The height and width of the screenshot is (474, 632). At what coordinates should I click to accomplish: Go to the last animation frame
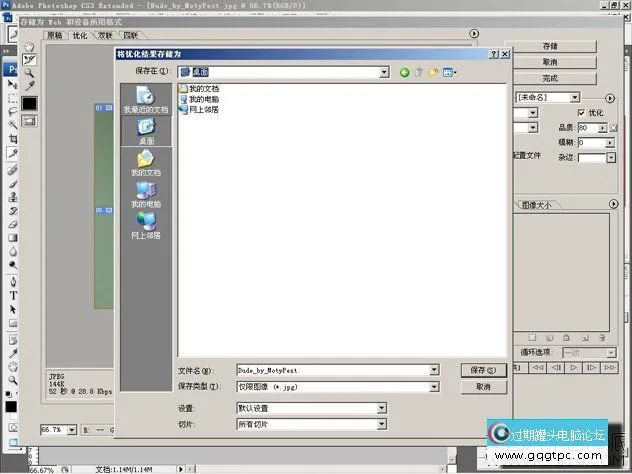click(x=609, y=368)
